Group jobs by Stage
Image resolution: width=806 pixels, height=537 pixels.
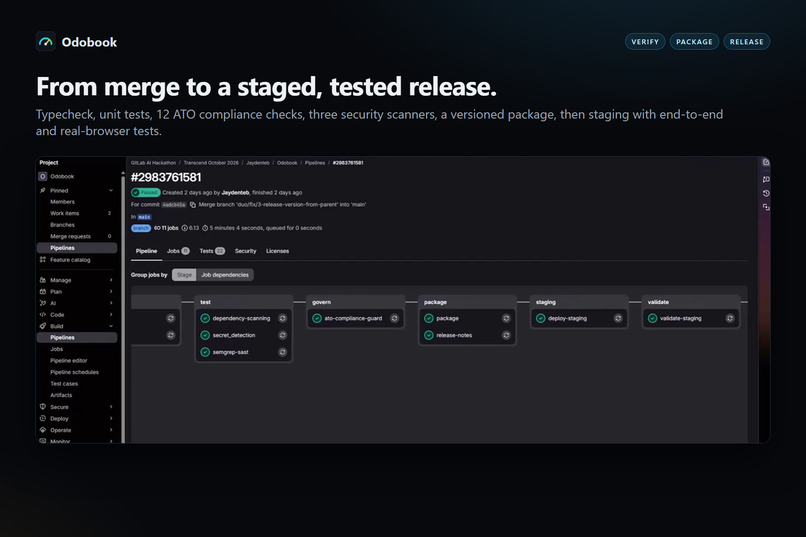(x=184, y=275)
